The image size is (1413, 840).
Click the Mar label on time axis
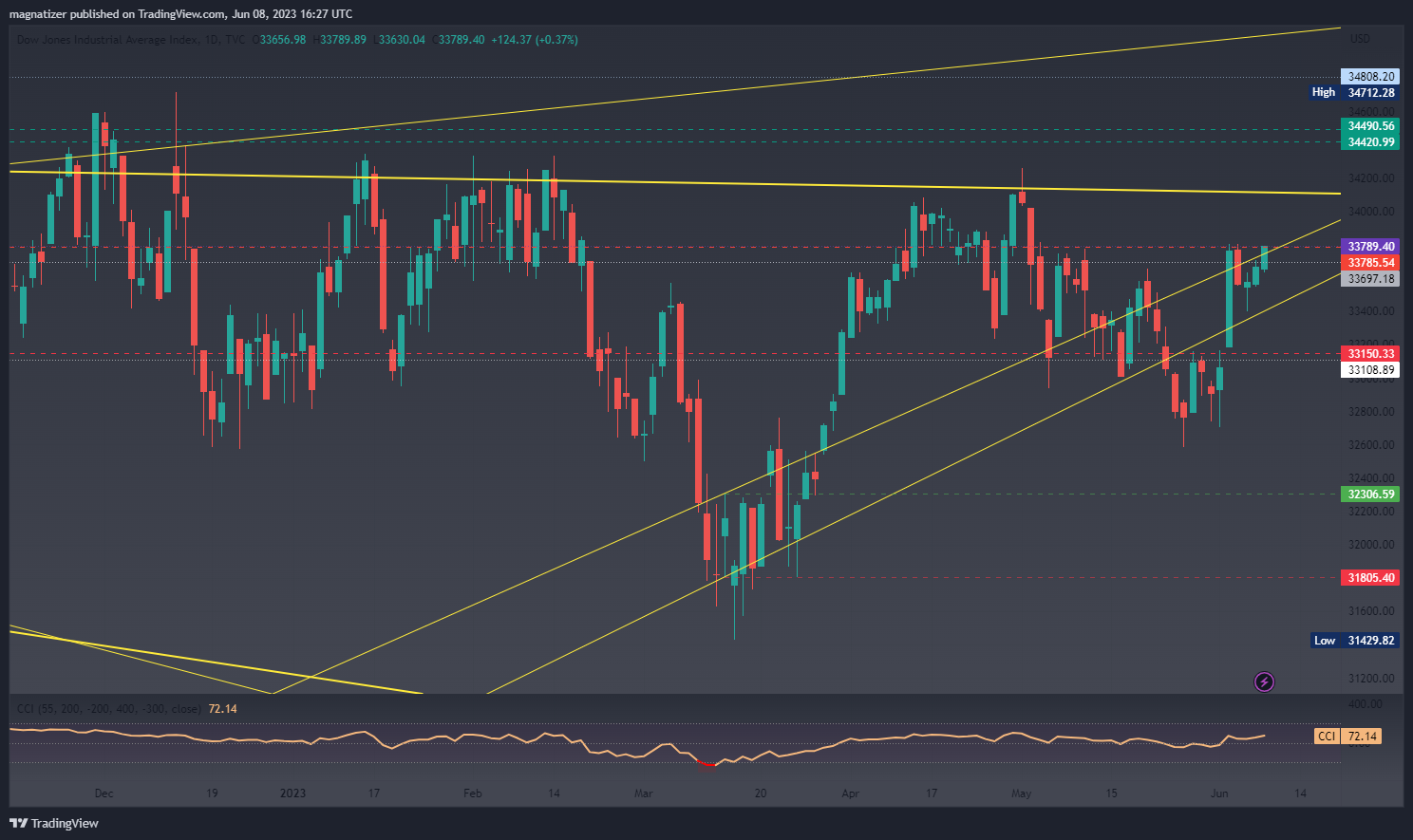point(644,793)
